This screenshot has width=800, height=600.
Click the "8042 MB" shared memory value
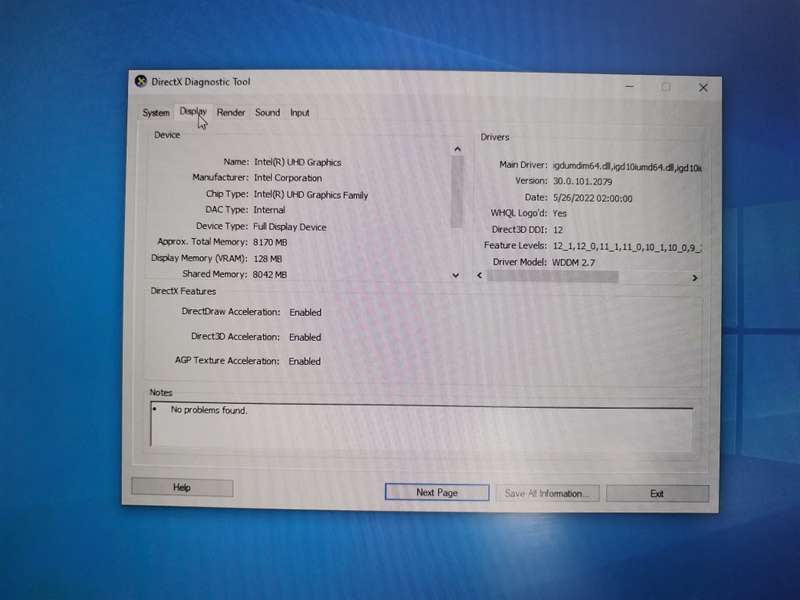[269, 274]
